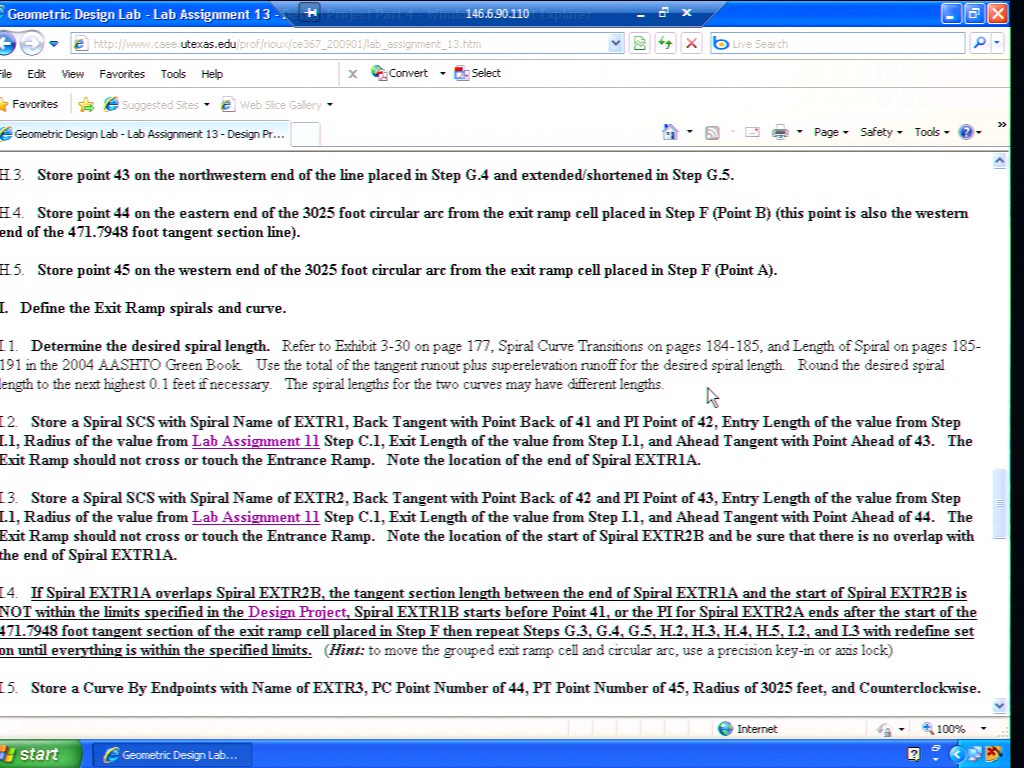Screen dimensions: 1024x768
Task: Expand the Suggested Sites dropdown arrow
Action: (x=206, y=104)
